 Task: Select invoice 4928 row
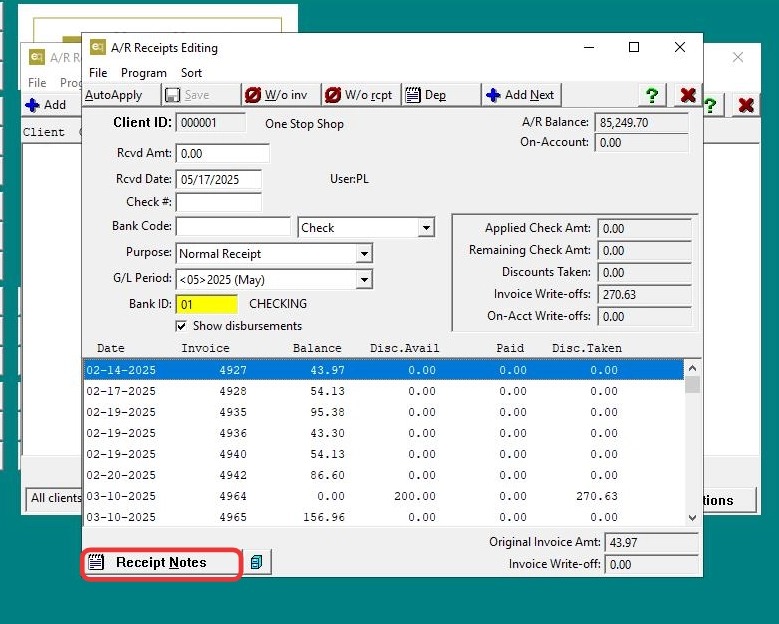pos(384,391)
